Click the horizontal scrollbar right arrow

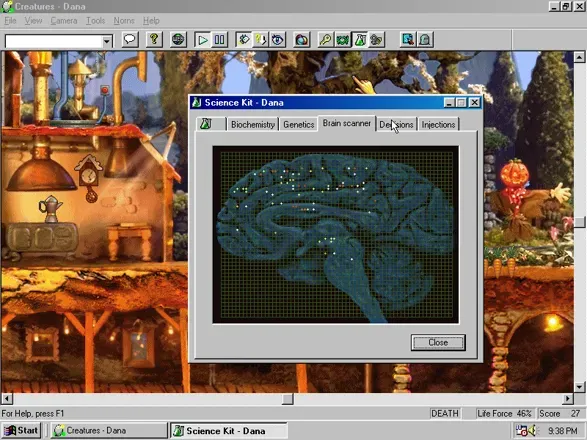point(568,398)
